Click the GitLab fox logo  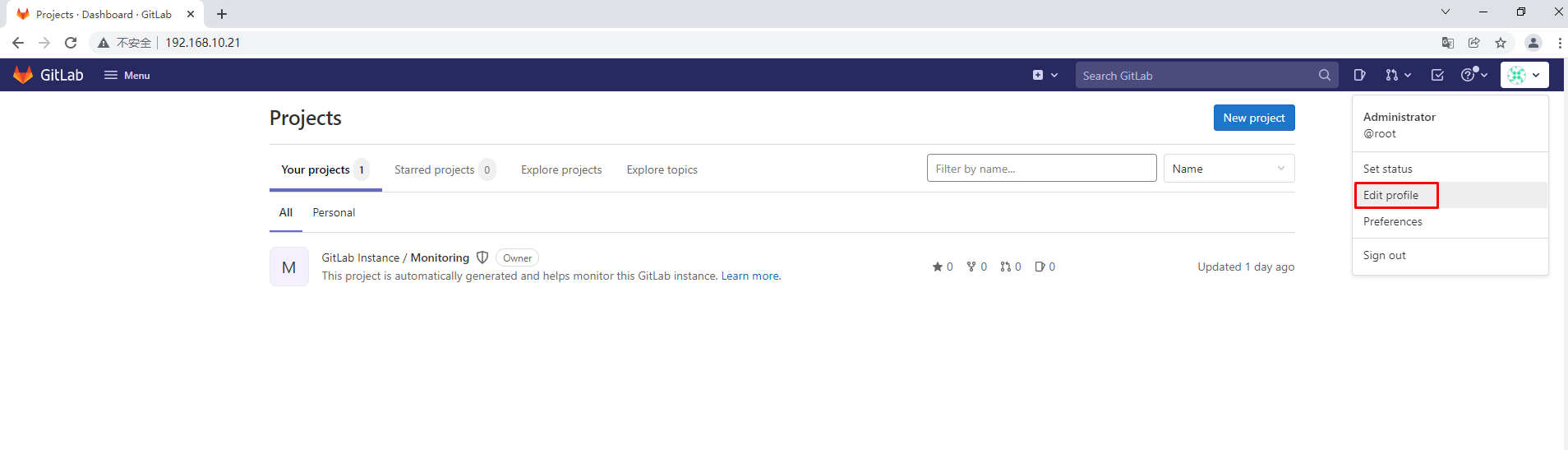(x=23, y=75)
